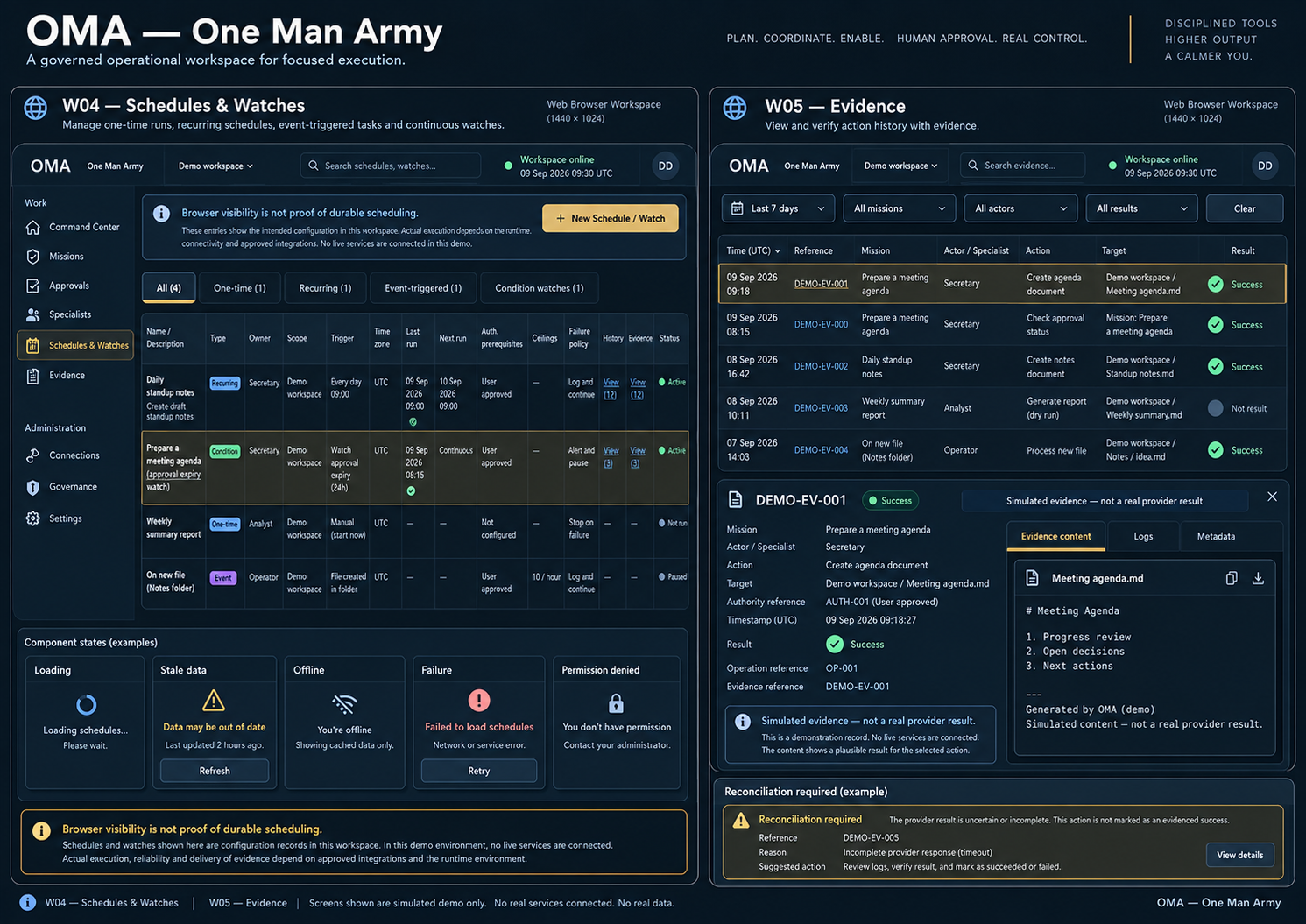
Task: Switch to Evidence content tab
Action: coord(1056,536)
